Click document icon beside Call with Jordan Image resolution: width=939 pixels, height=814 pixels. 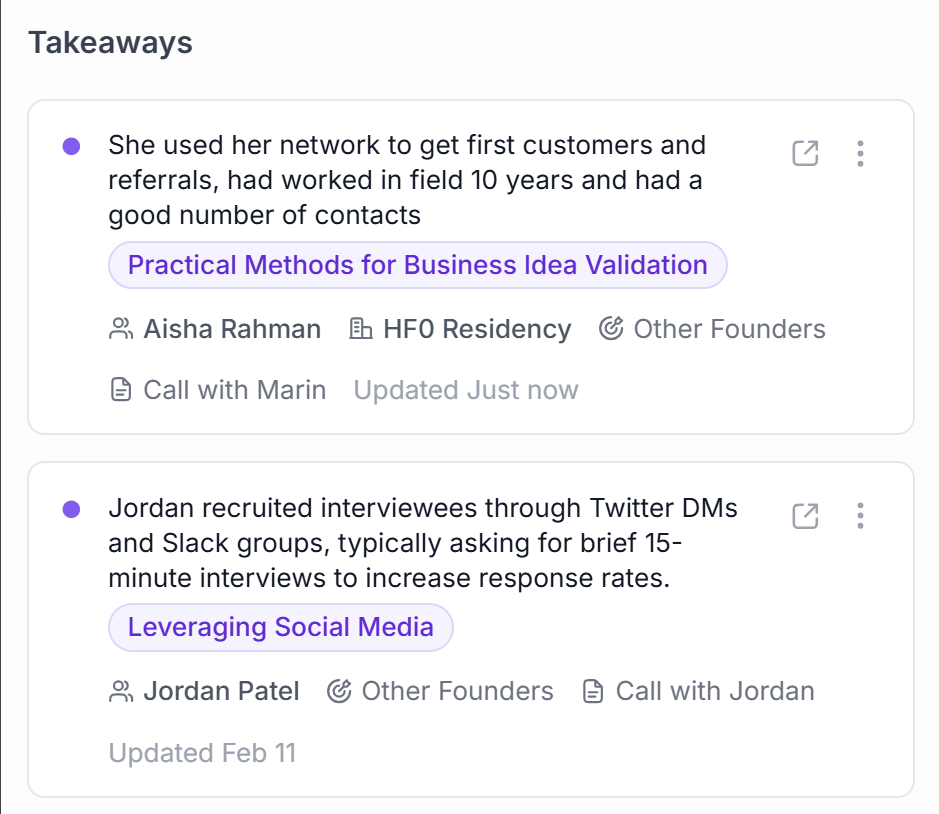[593, 691]
